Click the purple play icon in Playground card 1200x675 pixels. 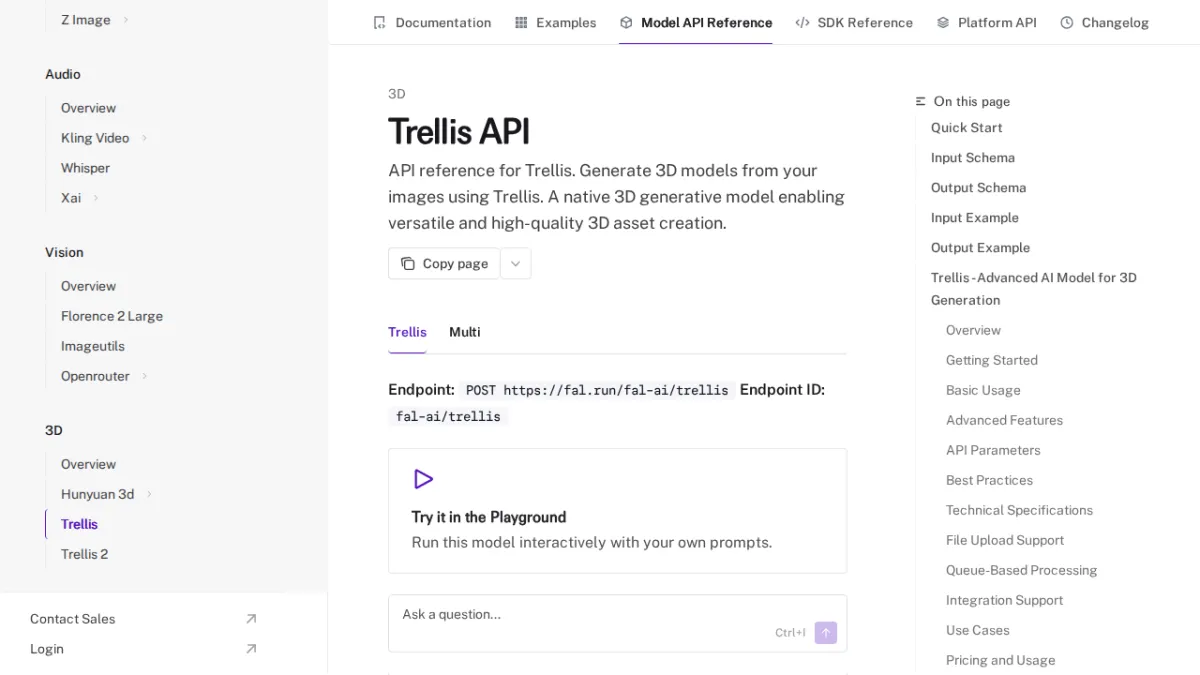coord(423,479)
